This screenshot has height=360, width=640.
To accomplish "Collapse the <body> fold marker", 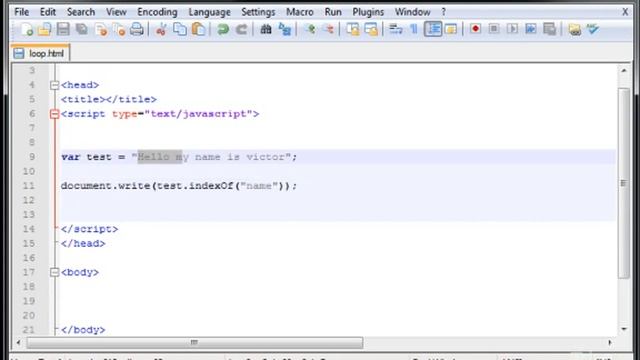I will (54, 272).
